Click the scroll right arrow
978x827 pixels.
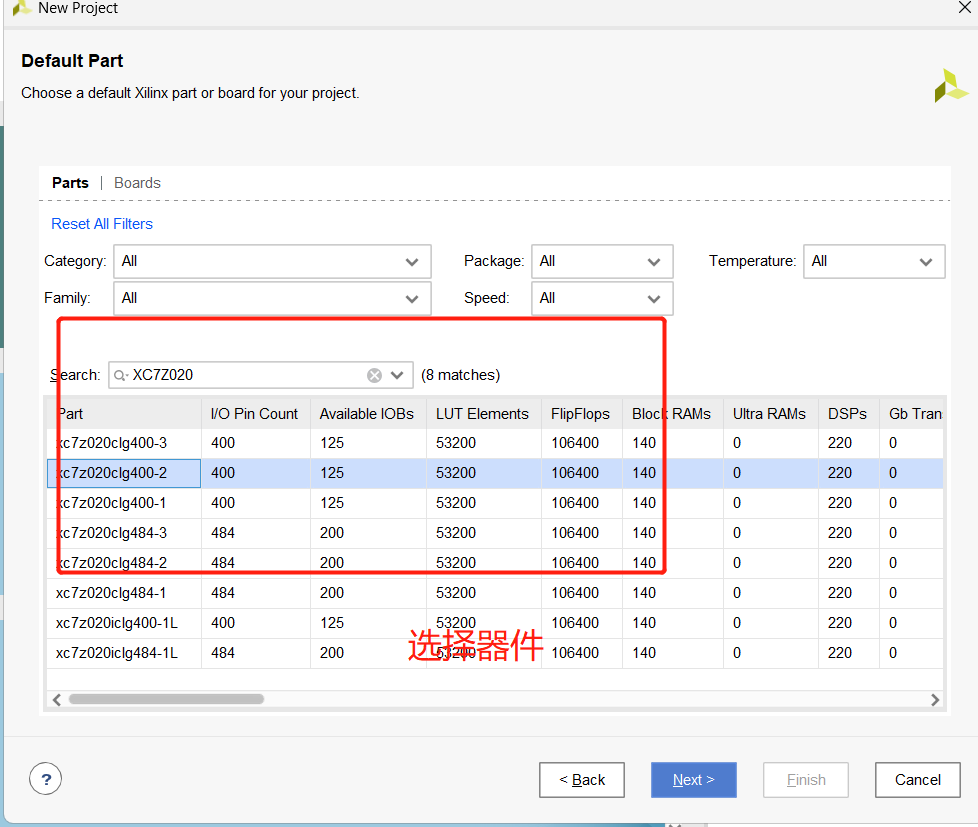coord(934,700)
